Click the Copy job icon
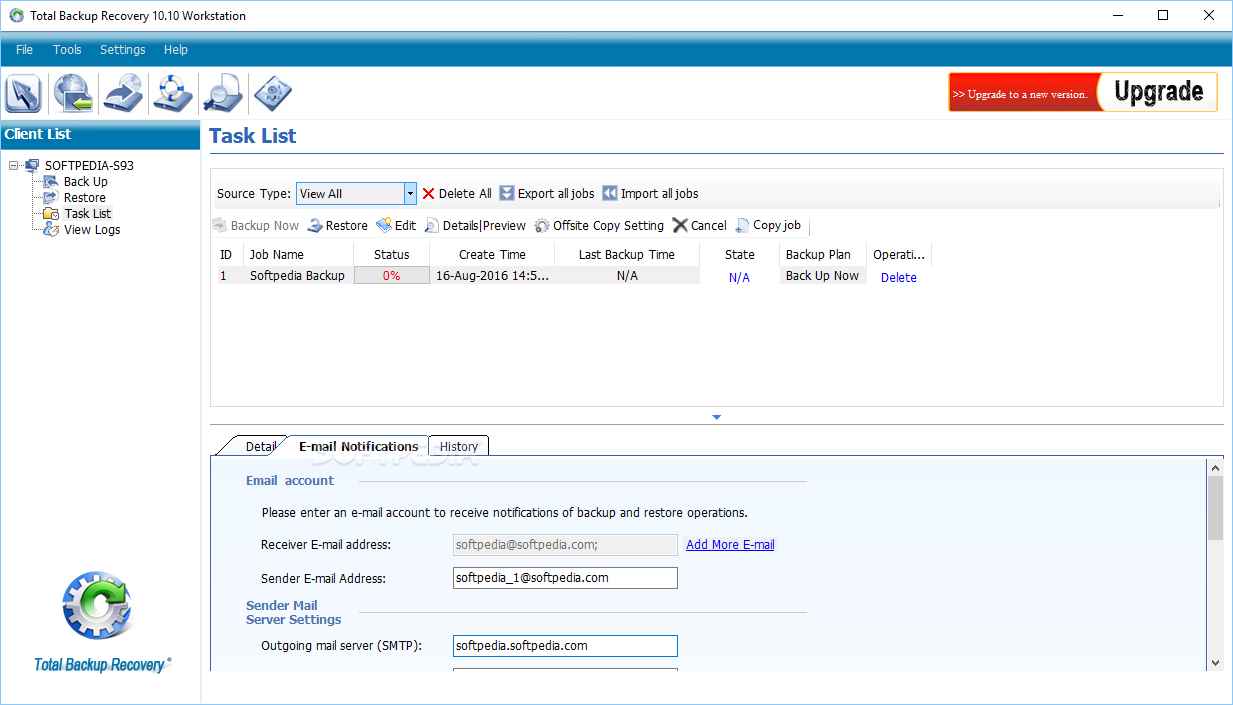Image resolution: width=1233 pixels, height=705 pixels. tap(743, 225)
